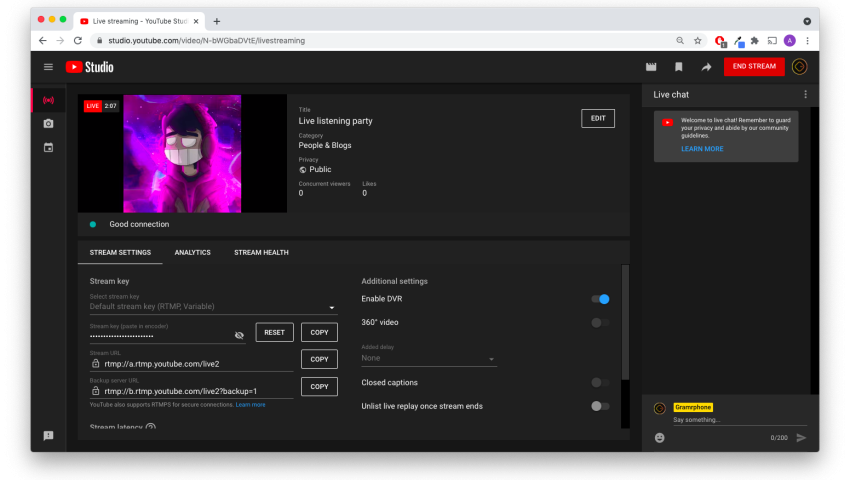Reveal stream key with the eye icon

[239, 335]
